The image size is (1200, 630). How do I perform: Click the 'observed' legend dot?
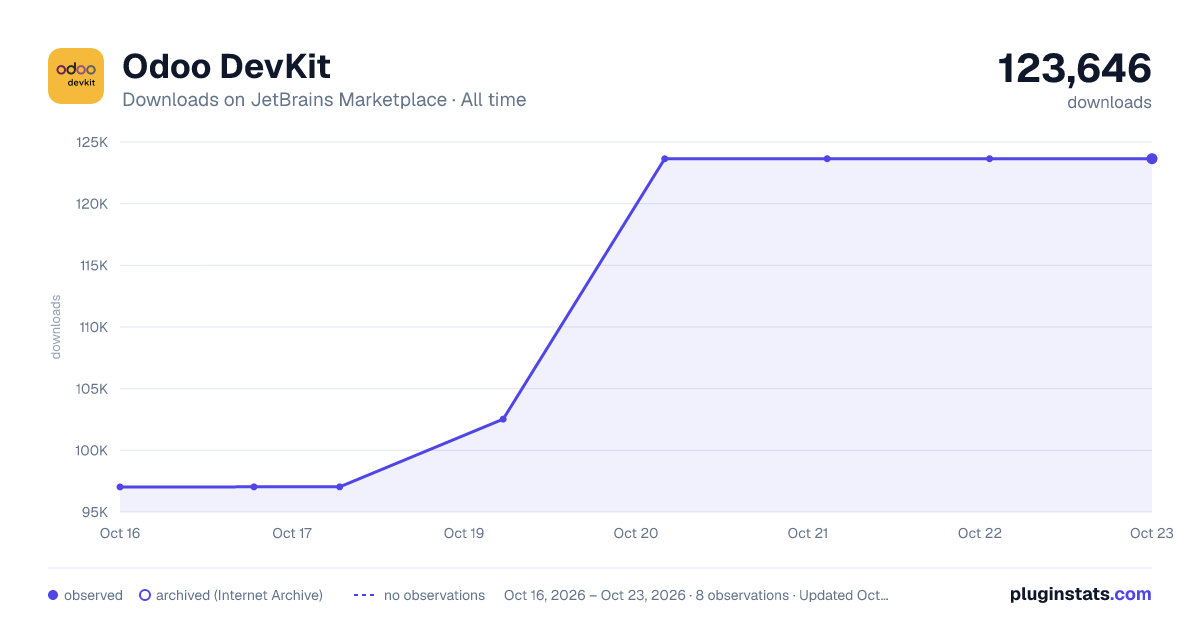[x=53, y=595]
